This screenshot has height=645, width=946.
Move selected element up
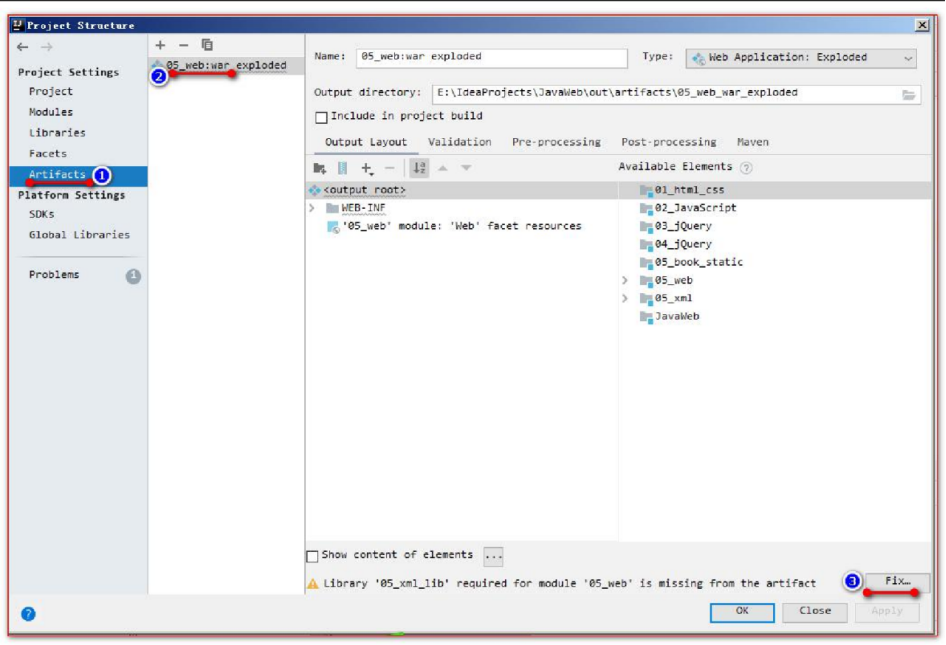(443, 168)
